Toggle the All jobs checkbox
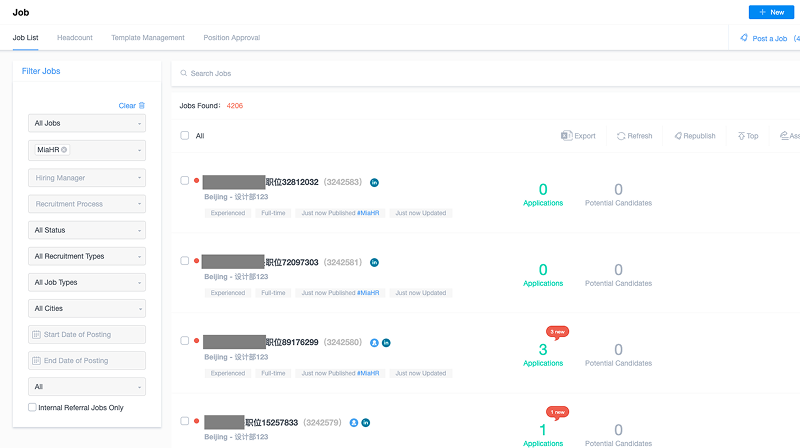800x448 pixels. tap(184, 135)
